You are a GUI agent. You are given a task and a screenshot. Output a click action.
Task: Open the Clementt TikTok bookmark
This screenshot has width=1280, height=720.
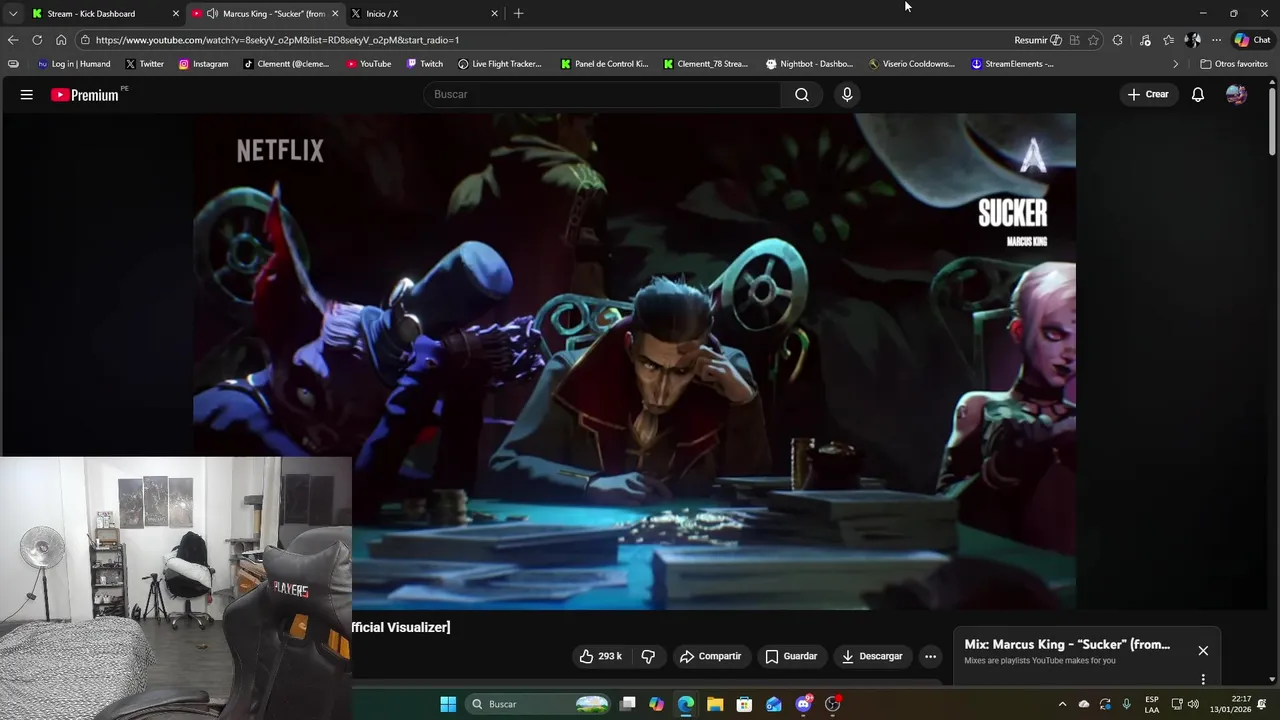click(x=287, y=64)
